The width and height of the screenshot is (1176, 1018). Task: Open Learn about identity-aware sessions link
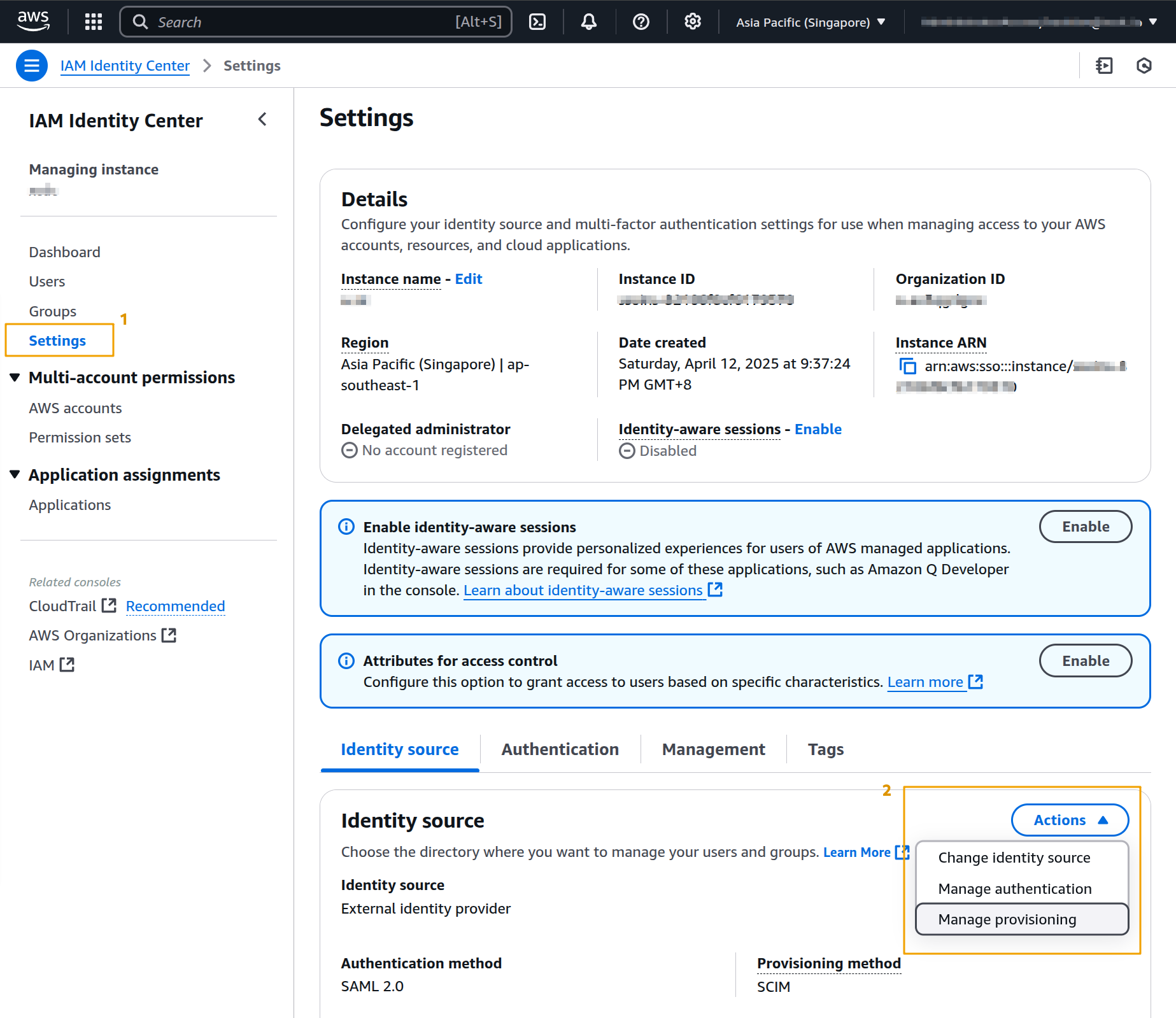pos(583,590)
